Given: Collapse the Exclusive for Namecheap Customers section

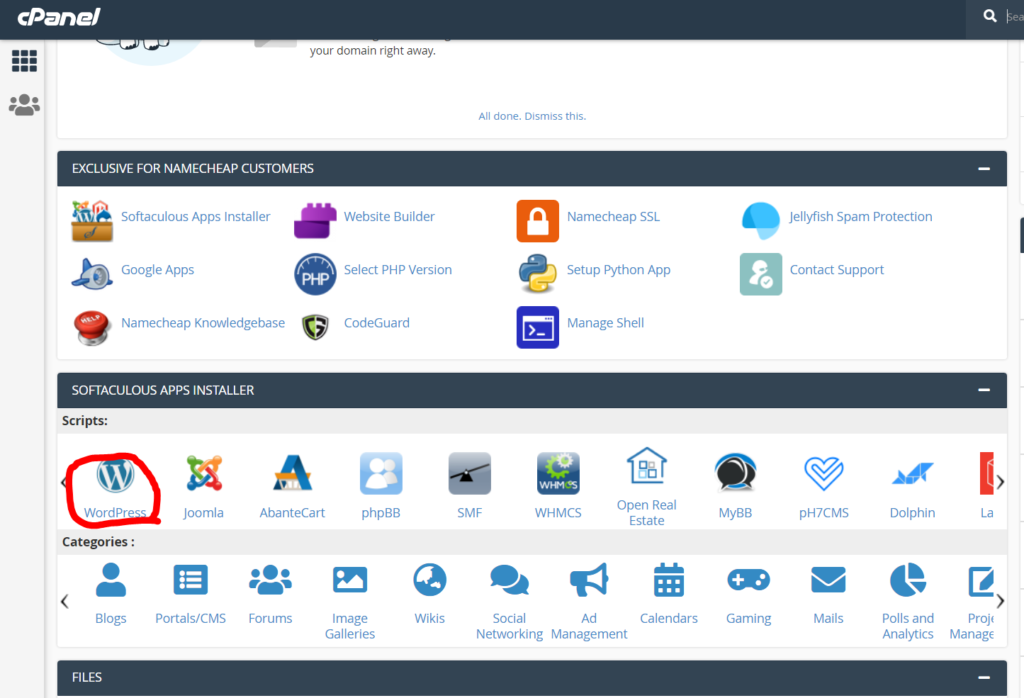Looking at the screenshot, I should 984,168.
